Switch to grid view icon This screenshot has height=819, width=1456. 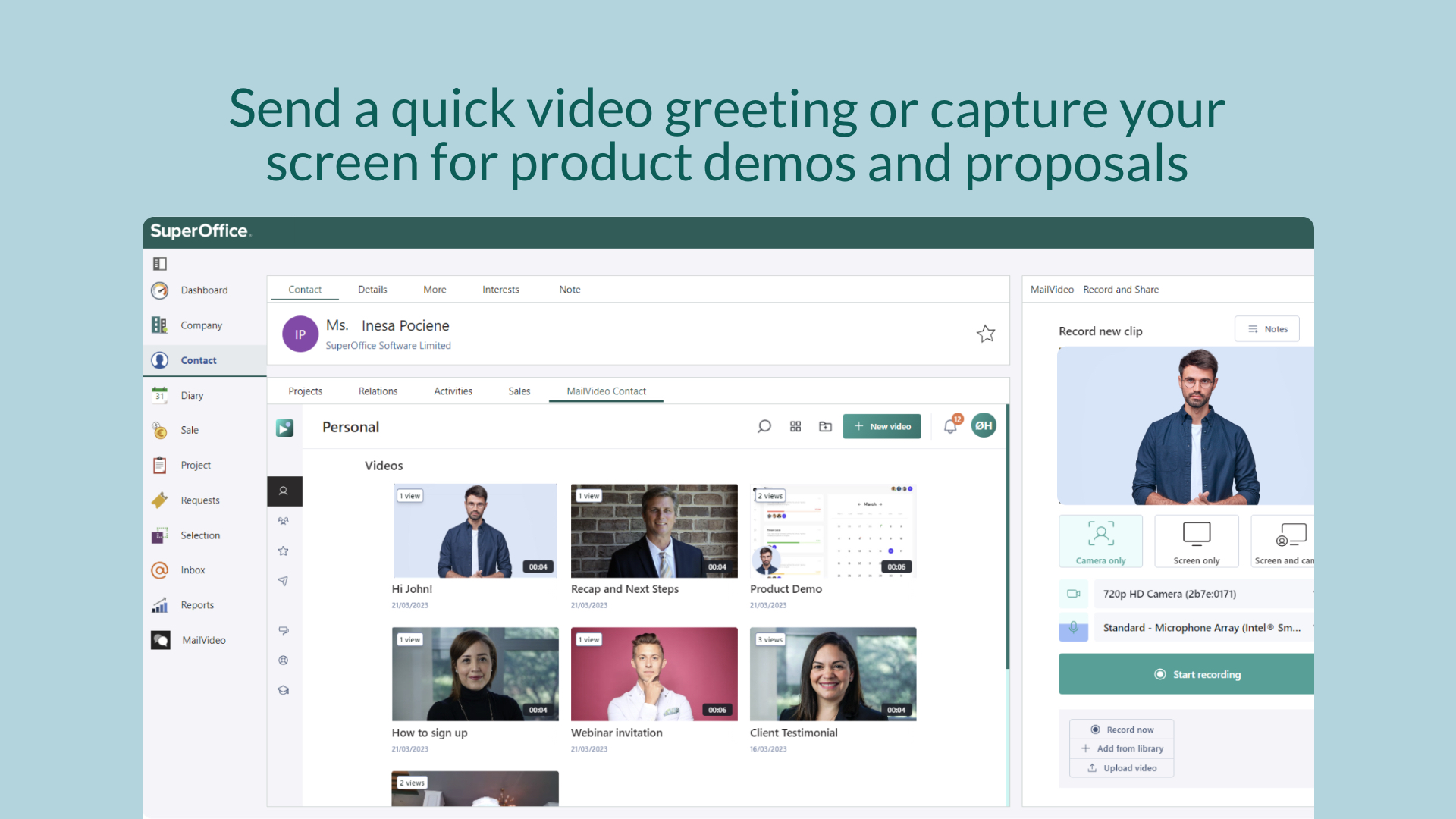(795, 426)
